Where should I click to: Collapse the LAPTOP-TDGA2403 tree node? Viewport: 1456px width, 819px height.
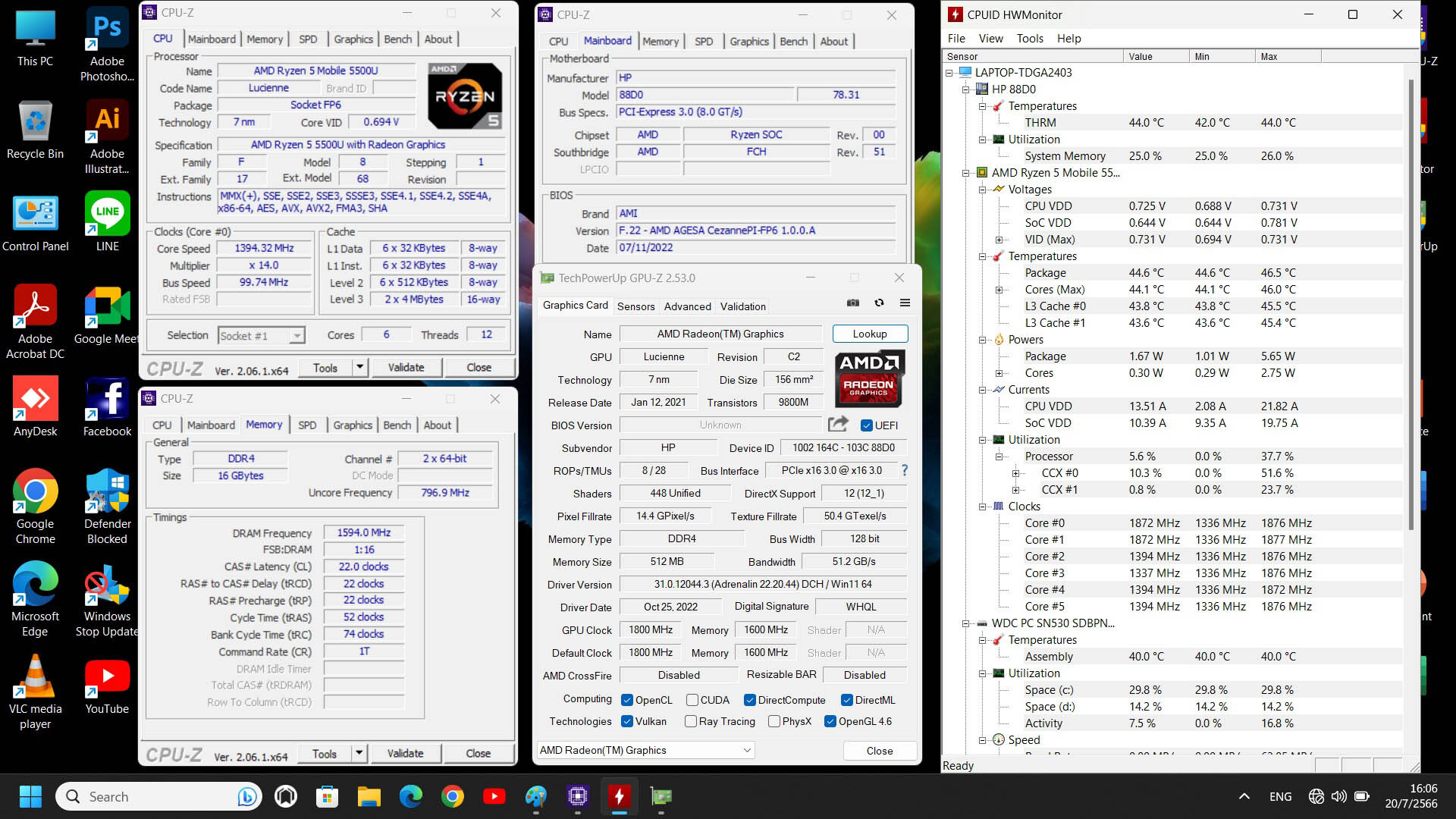[949, 73]
